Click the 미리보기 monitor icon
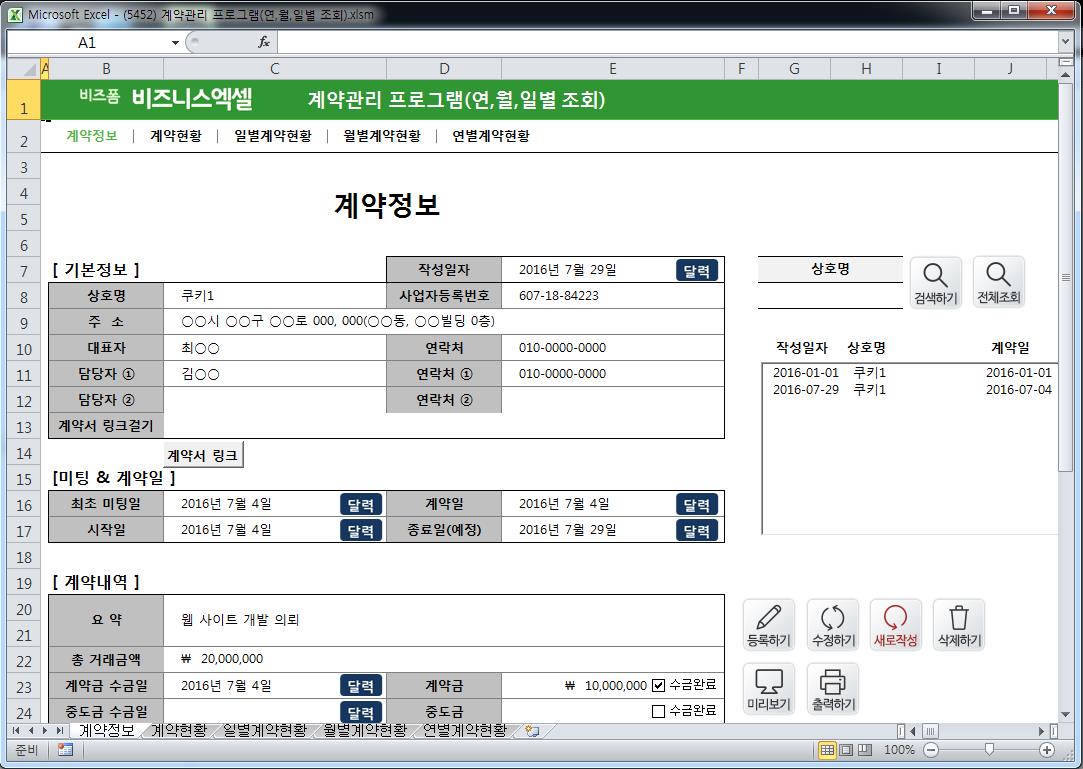1083x769 pixels. pos(769,689)
